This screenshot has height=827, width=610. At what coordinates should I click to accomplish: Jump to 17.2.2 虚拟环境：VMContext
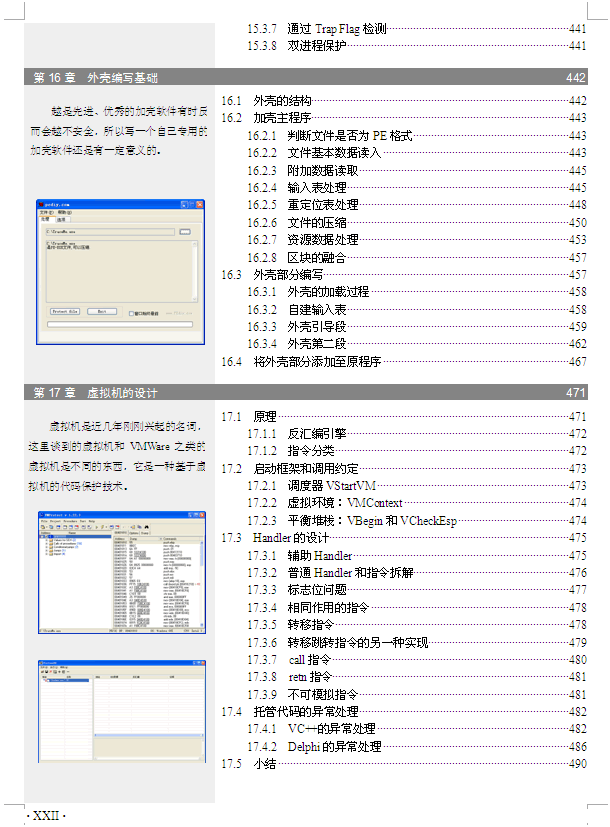pyautogui.click(x=417, y=503)
